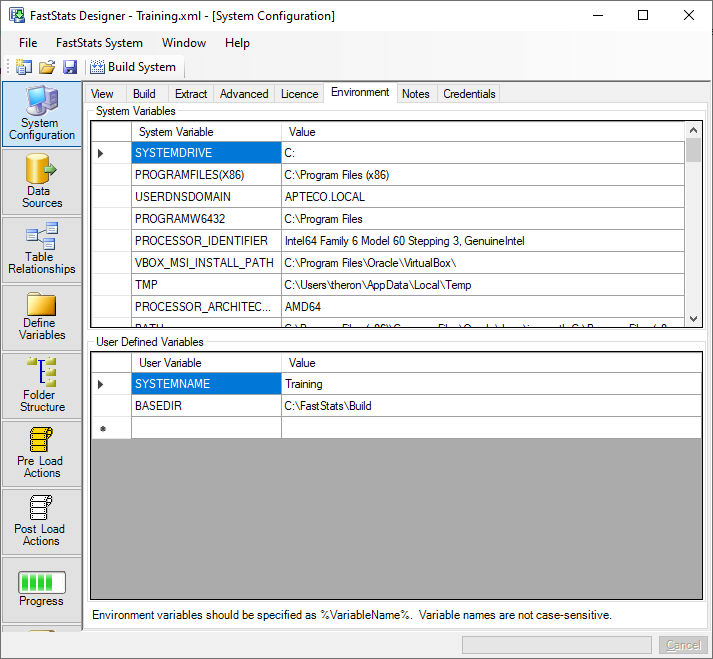Select the SYSTEMDRIVE variable cell
Viewport: 713px width, 659px height.
(x=206, y=153)
